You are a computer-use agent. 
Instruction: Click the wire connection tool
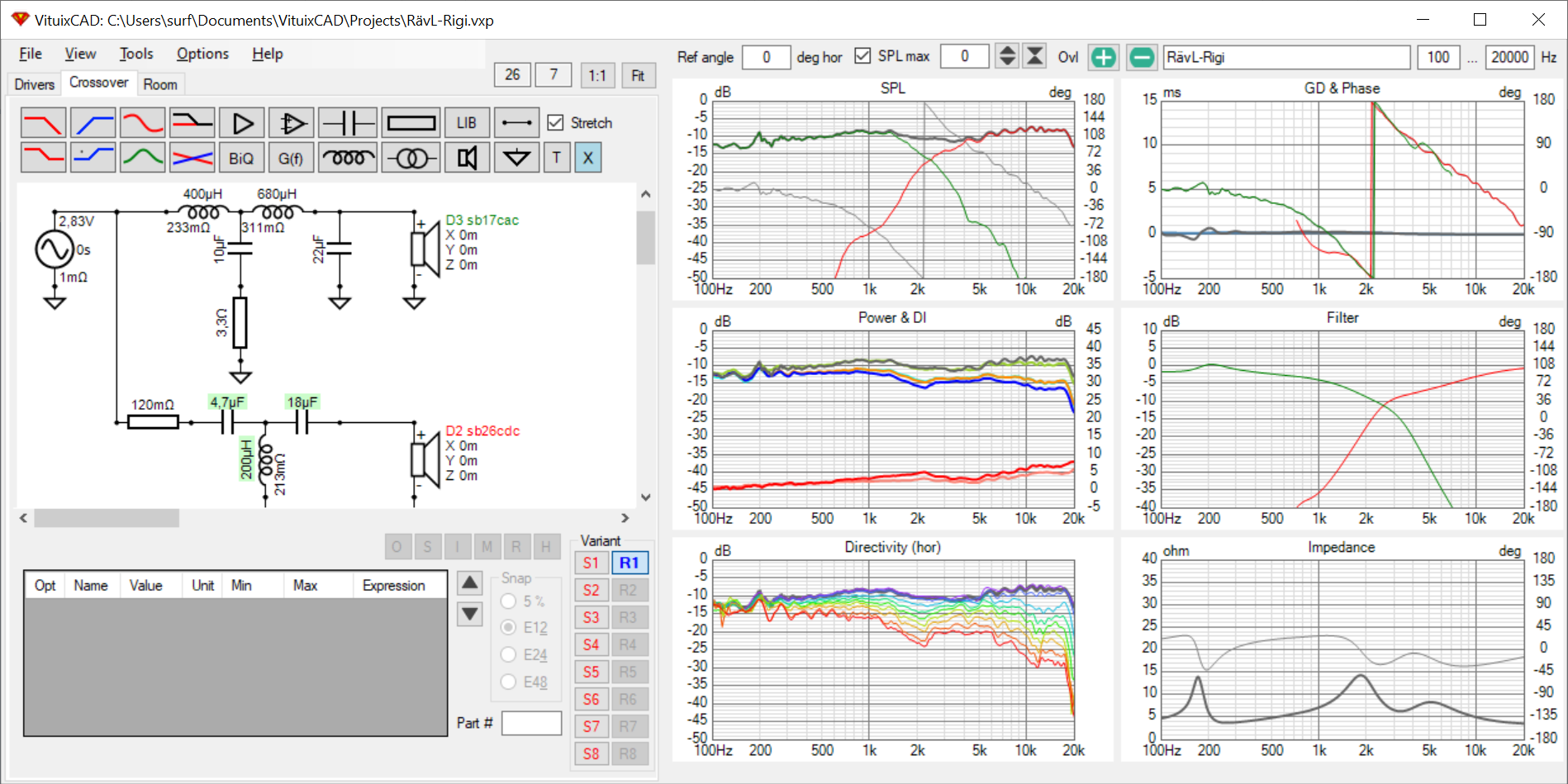click(516, 123)
